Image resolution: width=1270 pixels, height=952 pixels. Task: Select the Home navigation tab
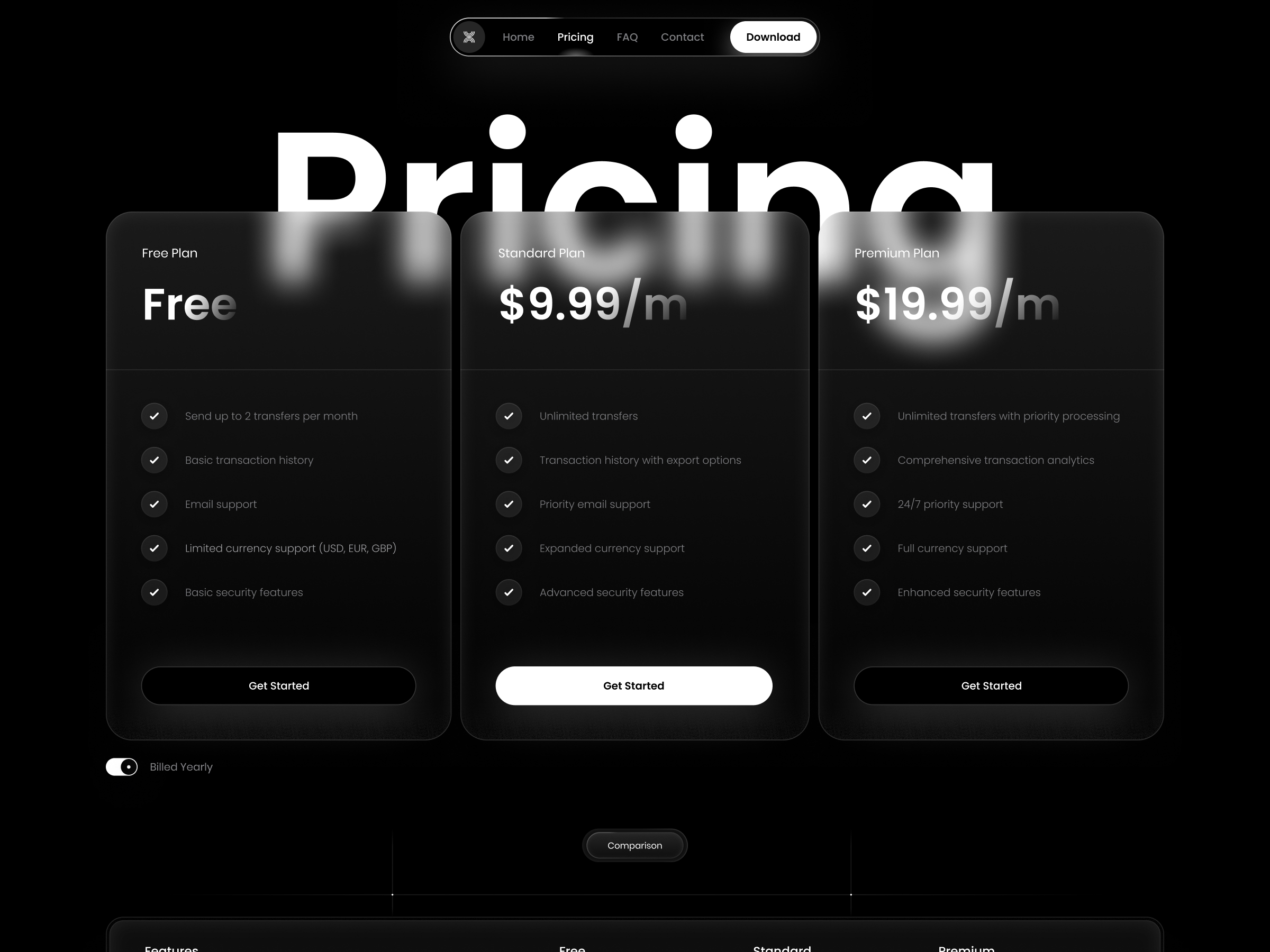coord(518,37)
